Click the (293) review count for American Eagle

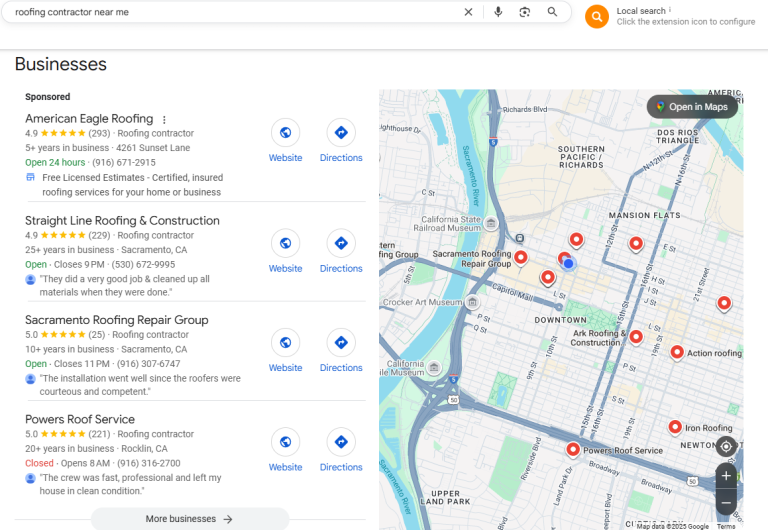[99, 133]
